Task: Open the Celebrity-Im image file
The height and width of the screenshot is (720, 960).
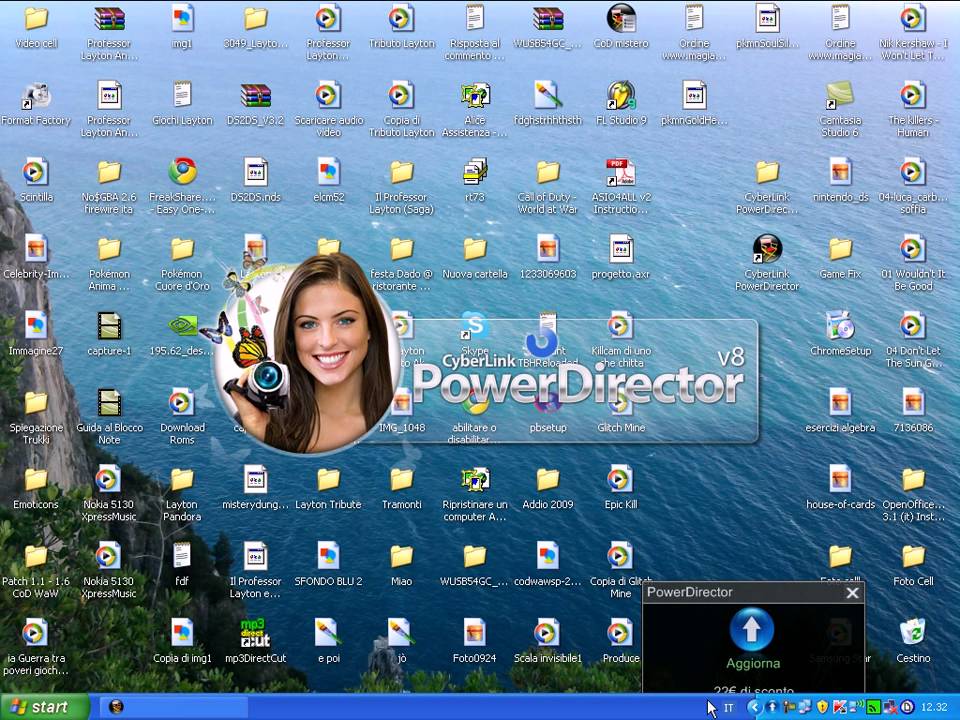Action: 36,249
